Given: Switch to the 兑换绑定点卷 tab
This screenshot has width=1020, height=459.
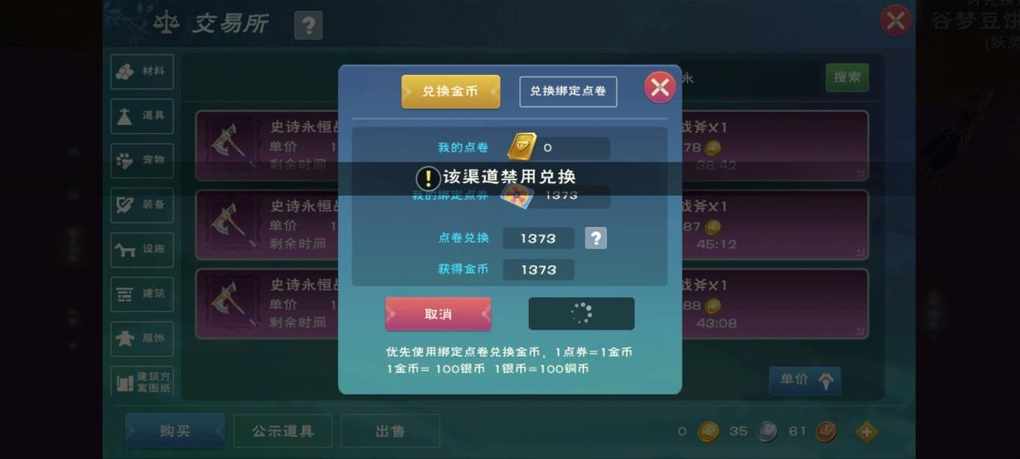Looking at the screenshot, I should (568, 92).
